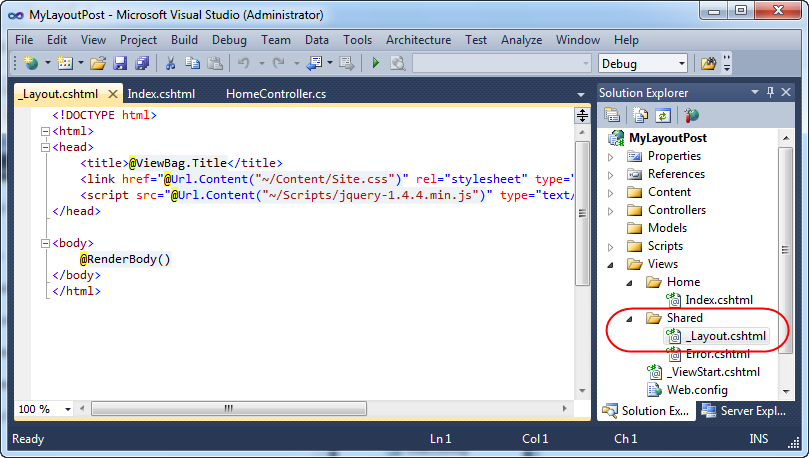This screenshot has width=809, height=458.
Task: Click the editor split window handle
Action: click(582, 115)
